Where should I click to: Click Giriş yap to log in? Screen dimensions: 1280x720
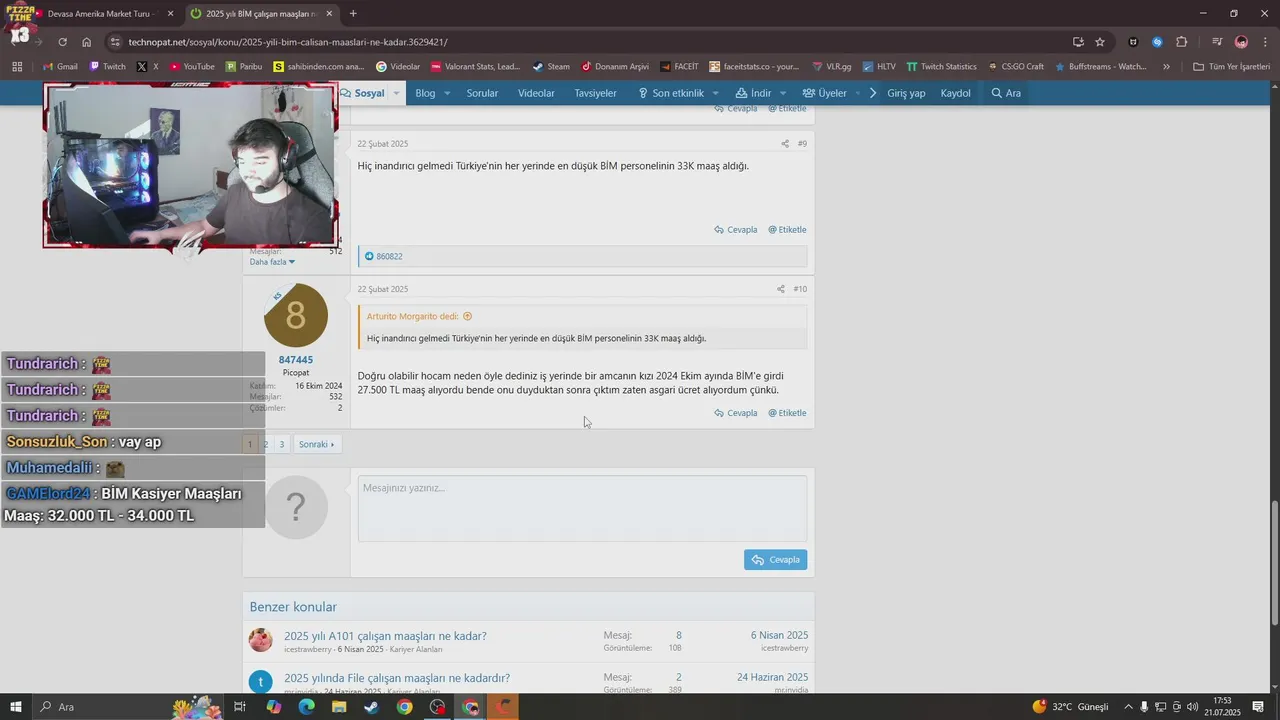pos(906,93)
